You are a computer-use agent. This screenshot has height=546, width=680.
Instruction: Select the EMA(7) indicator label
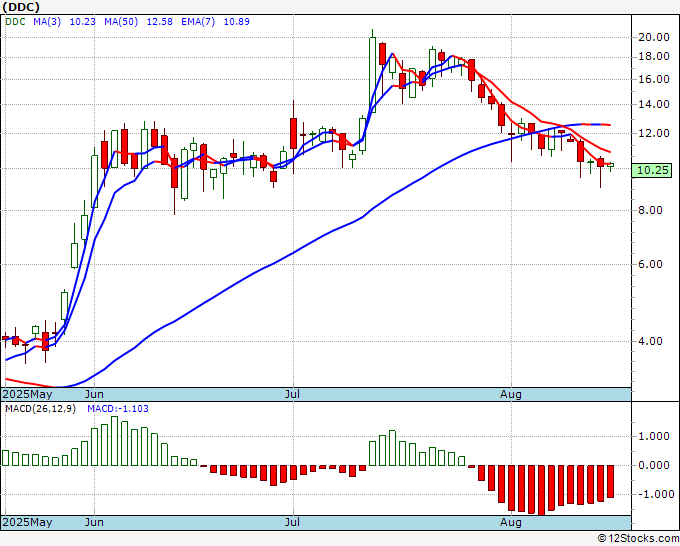[198, 22]
